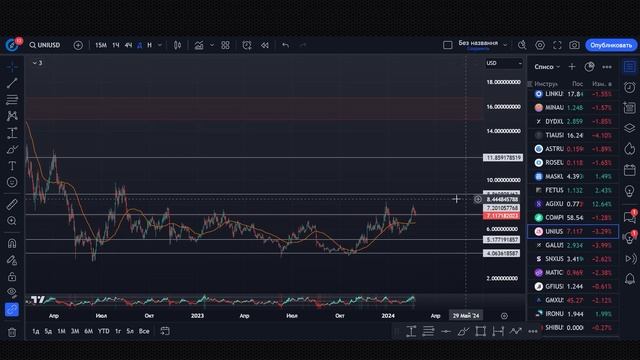Take a chart snapshot with the camera icon
Screen dimensions: 640x360
[574, 45]
